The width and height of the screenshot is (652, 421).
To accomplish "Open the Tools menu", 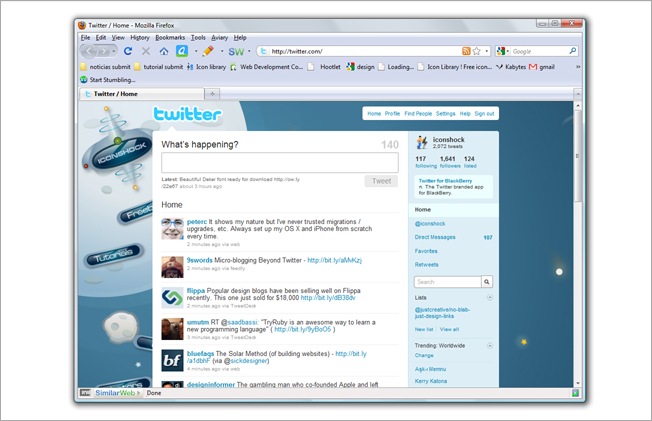I will pyautogui.click(x=198, y=37).
